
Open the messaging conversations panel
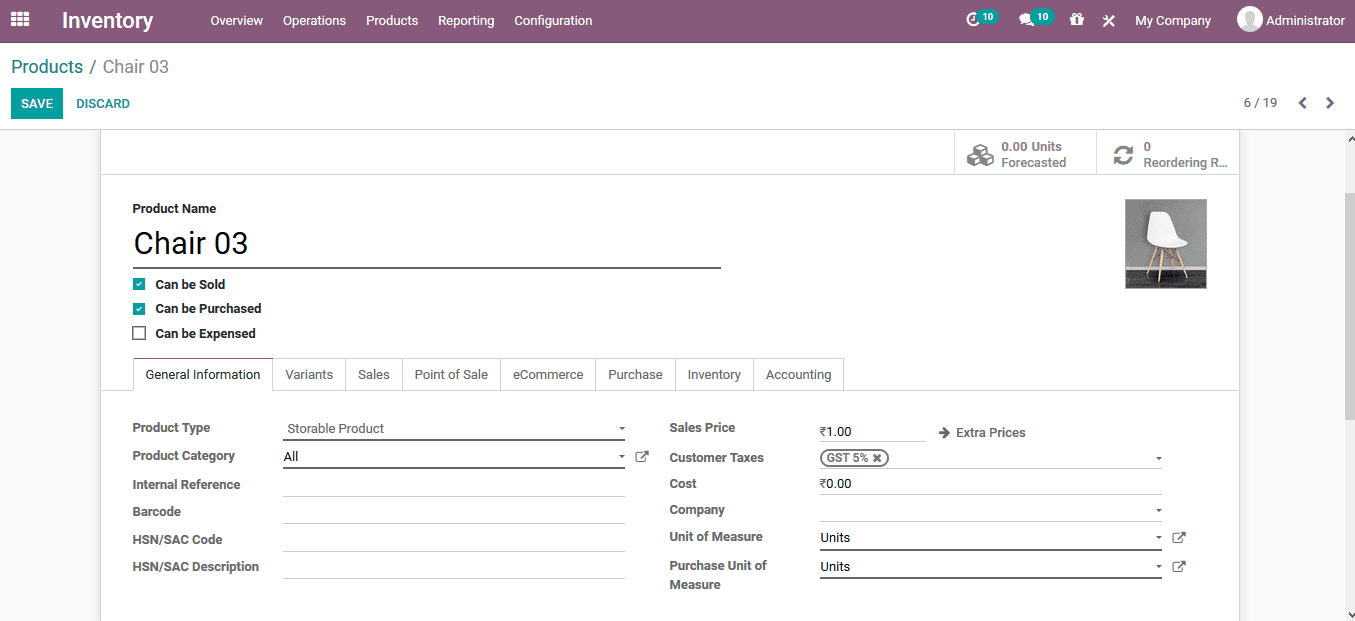click(x=1030, y=17)
